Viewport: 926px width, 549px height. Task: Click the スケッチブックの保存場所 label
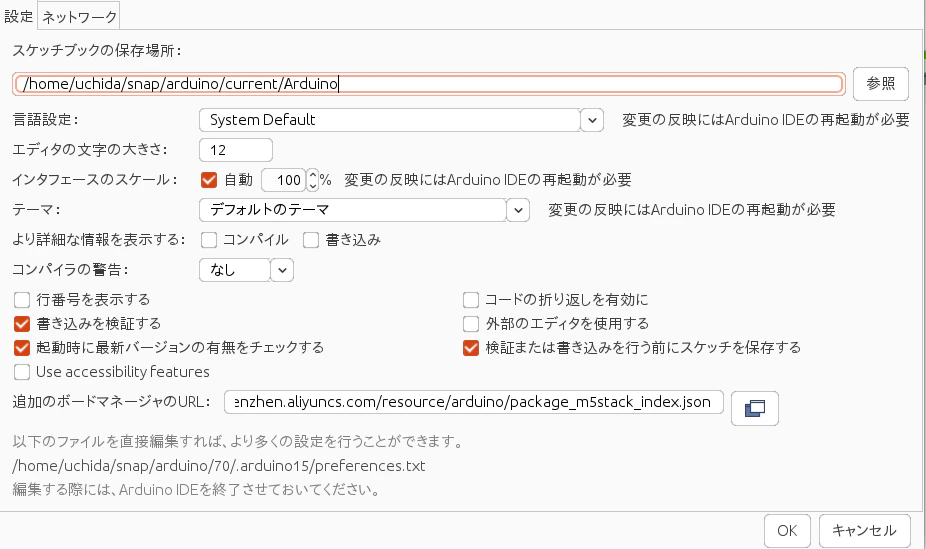[x=97, y=51]
